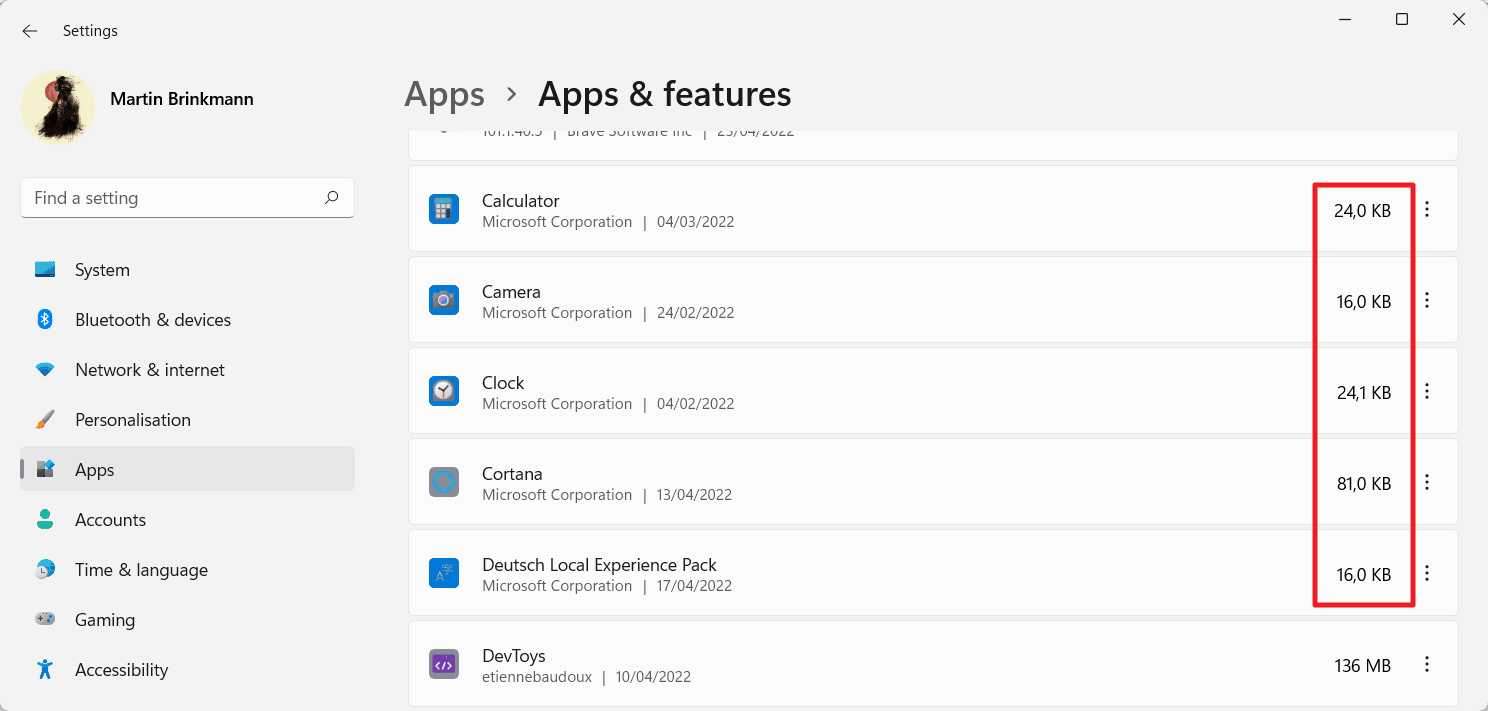The width and height of the screenshot is (1488, 711).
Task: Open the Time & language settings icon
Action: (45, 569)
